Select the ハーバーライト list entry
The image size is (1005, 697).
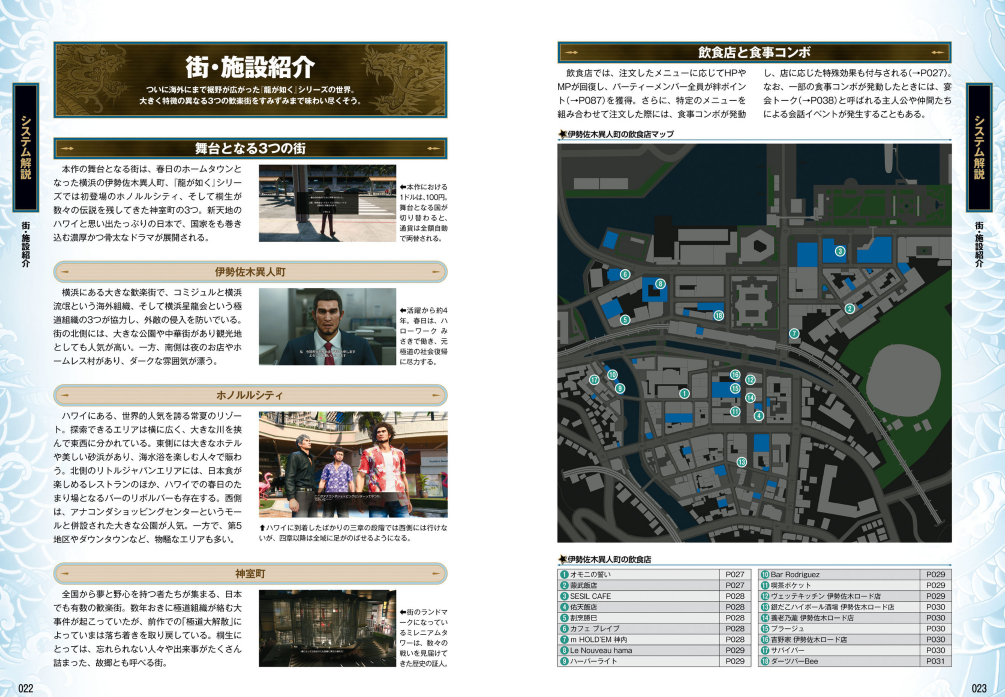pos(653,661)
